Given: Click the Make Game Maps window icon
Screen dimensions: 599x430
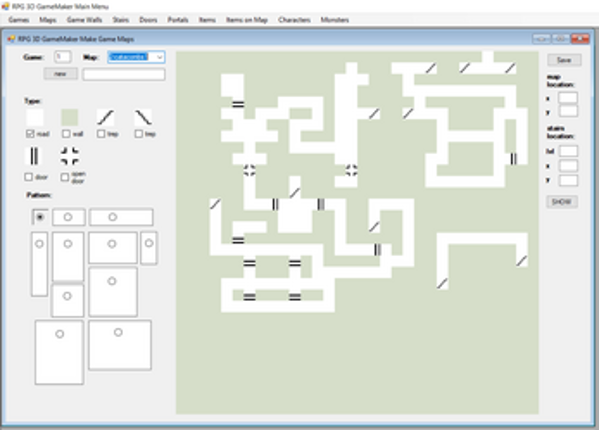Looking at the screenshot, I should point(11,39).
